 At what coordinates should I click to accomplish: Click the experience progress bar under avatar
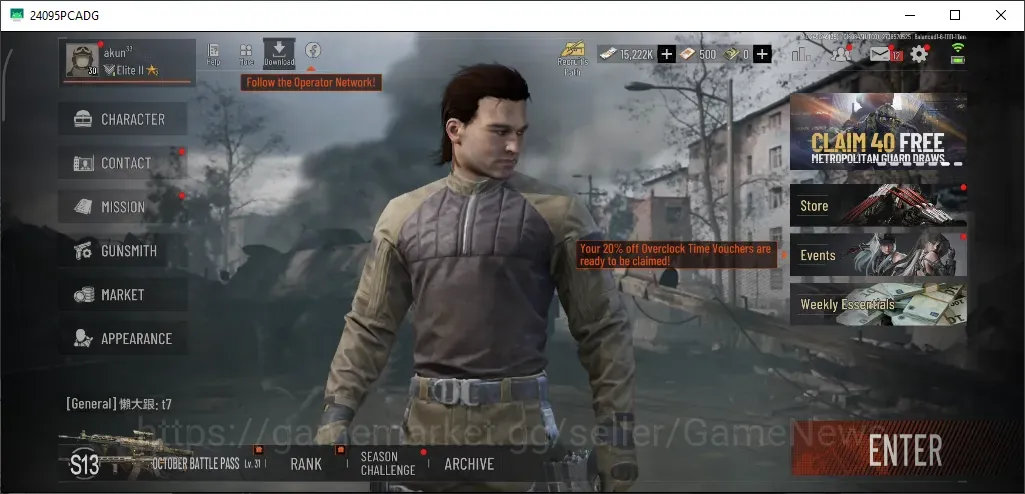tap(127, 82)
